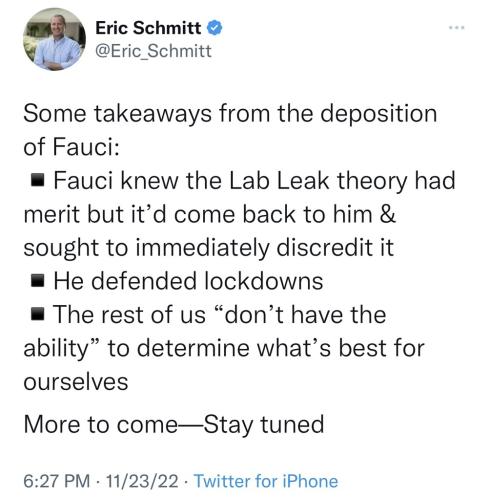Open the @Eric_Schmitt handle link

(153, 51)
